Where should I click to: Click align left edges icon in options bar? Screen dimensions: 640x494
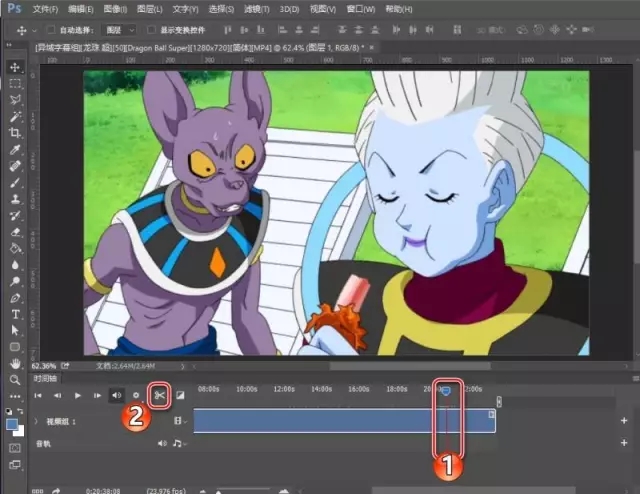(282, 30)
